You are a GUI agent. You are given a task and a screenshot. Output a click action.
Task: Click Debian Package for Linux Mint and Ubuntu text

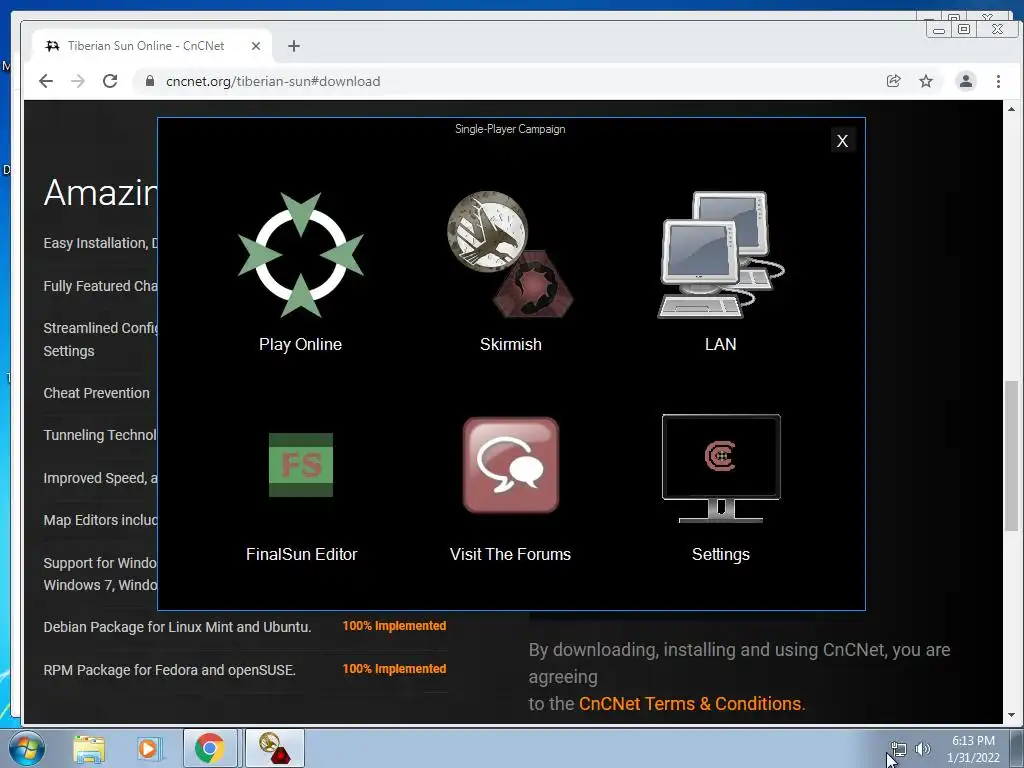pyautogui.click(x=177, y=627)
